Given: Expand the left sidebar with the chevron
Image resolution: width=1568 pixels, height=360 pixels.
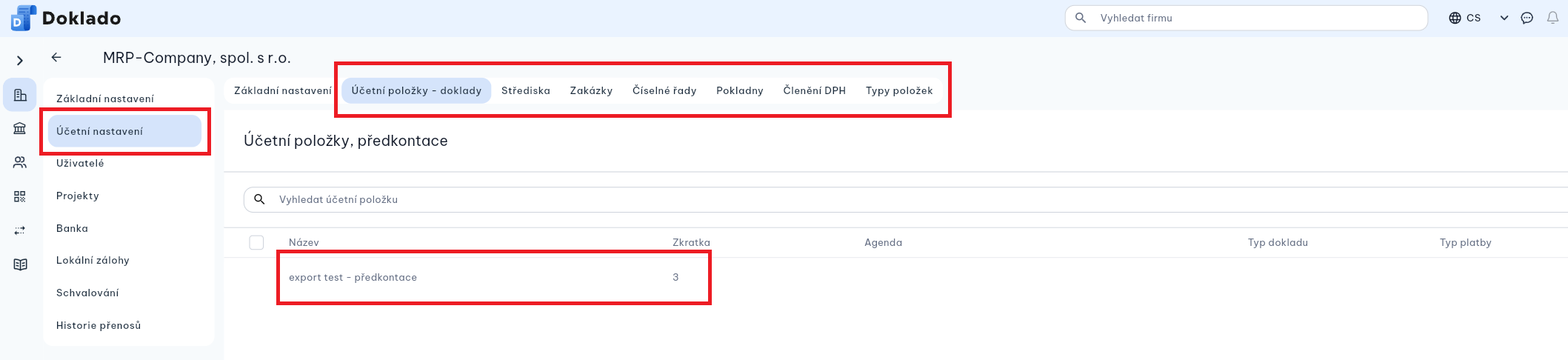Looking at the screenshot, I should click(x=20, y=61).
